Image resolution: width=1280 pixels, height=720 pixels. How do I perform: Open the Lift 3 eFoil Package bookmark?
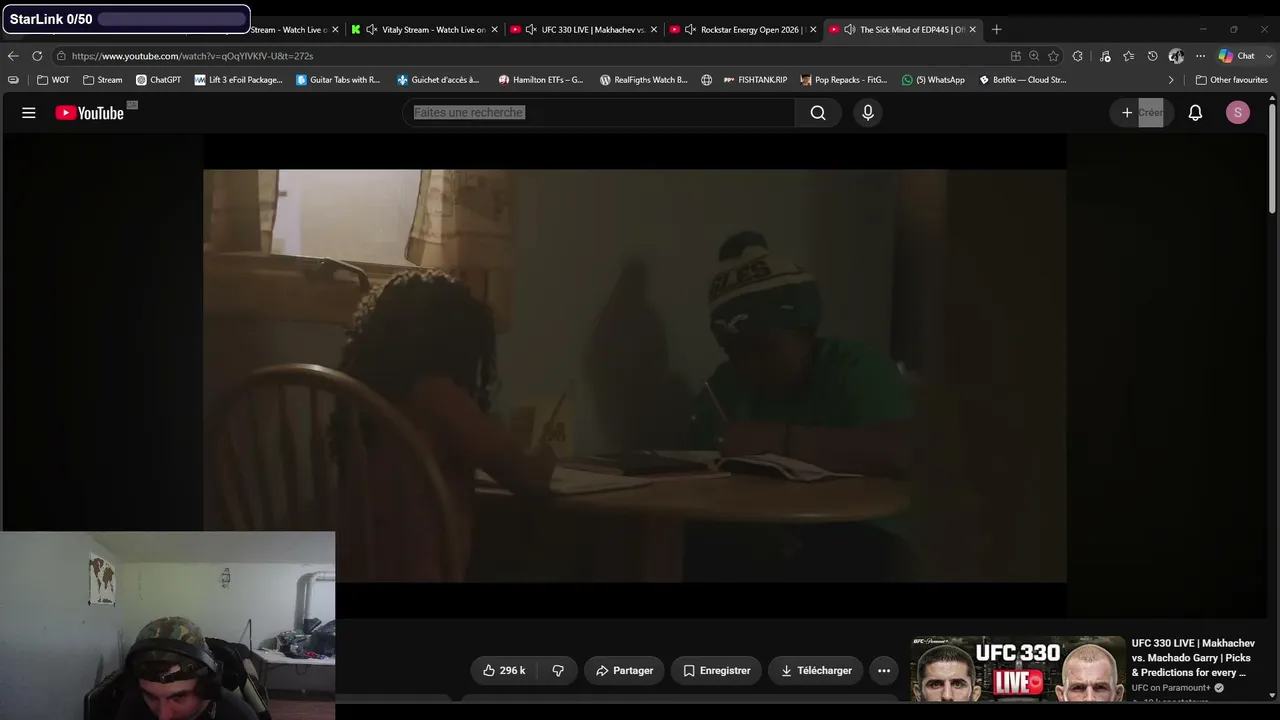tap(239, 80)
